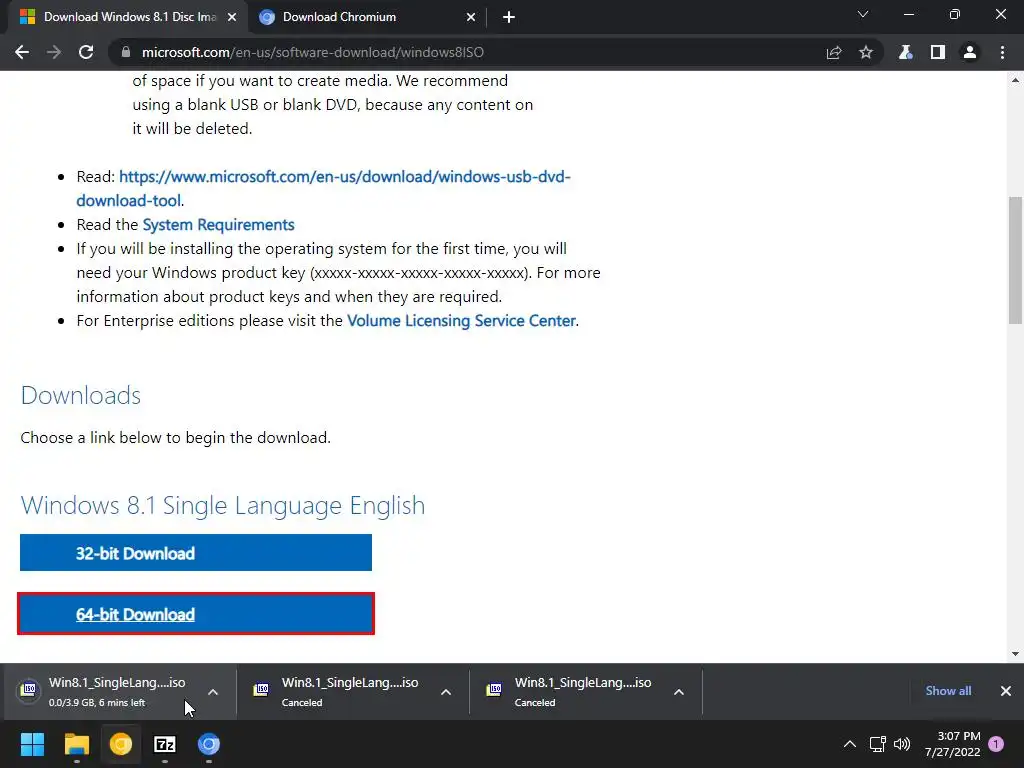Go back to the previous page
The height and width of the screenshot is (768, 1024).
(22, 52)
